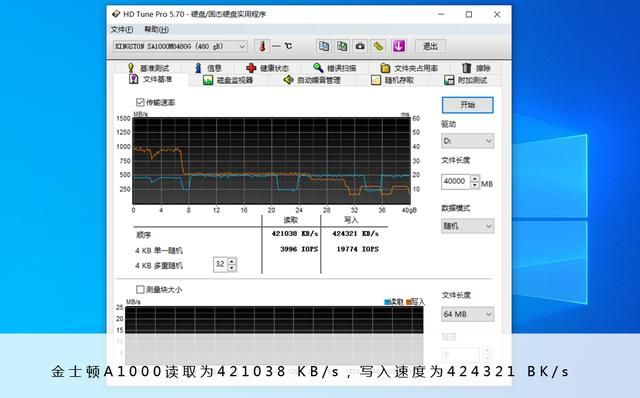The width and height of the screenshot is (640, 398).
Task: Select the 文件基准 tab
Action: tap(151, 79)
